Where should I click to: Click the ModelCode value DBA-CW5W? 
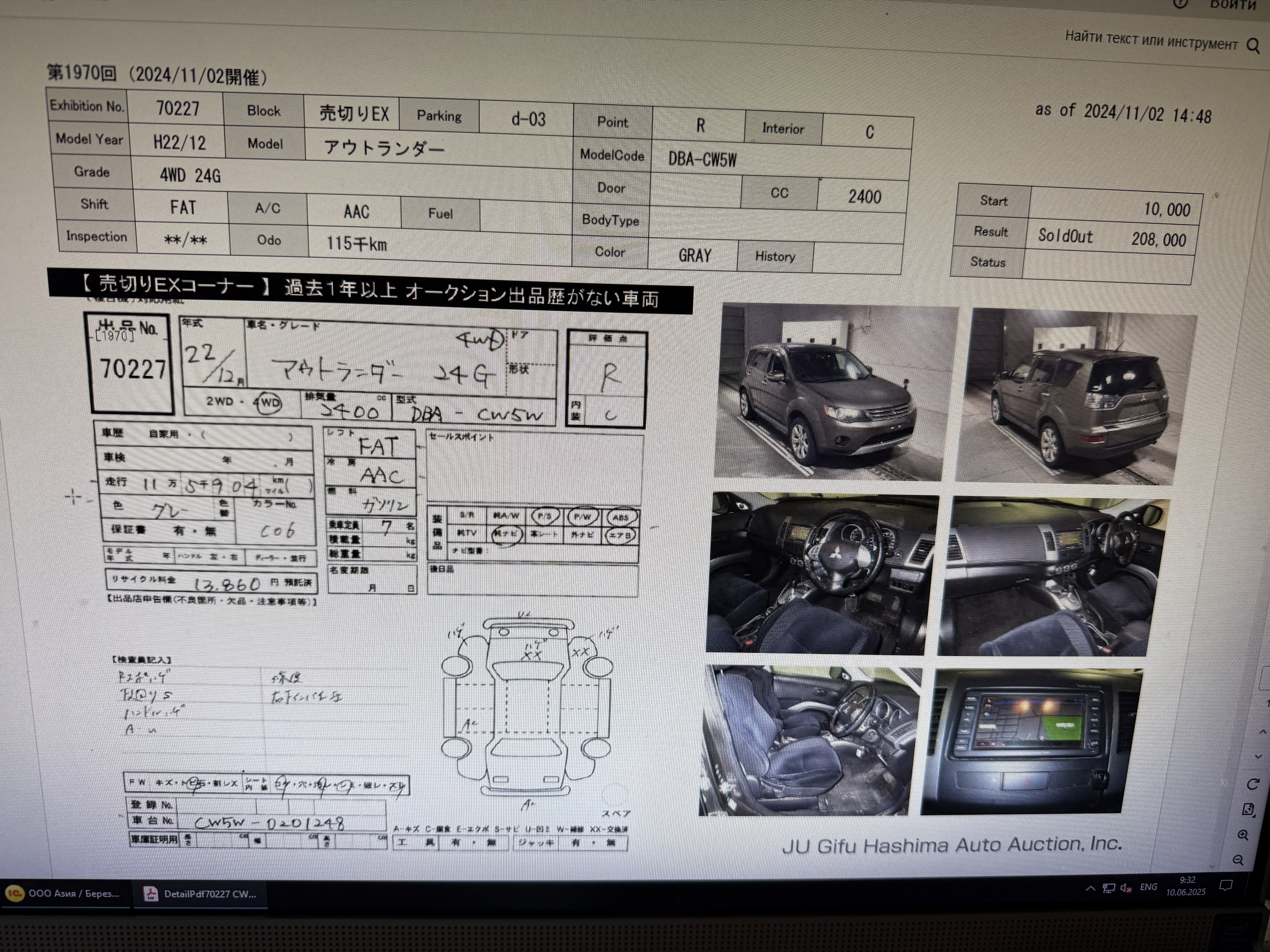(702, 160)
